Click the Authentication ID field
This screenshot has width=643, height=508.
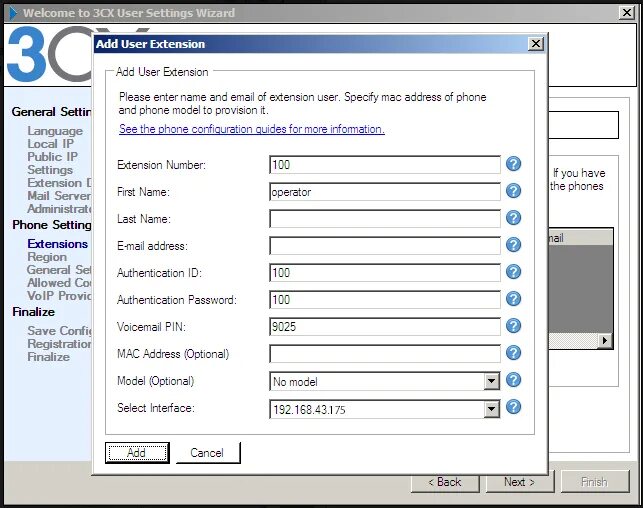click(x=385, y=273)
